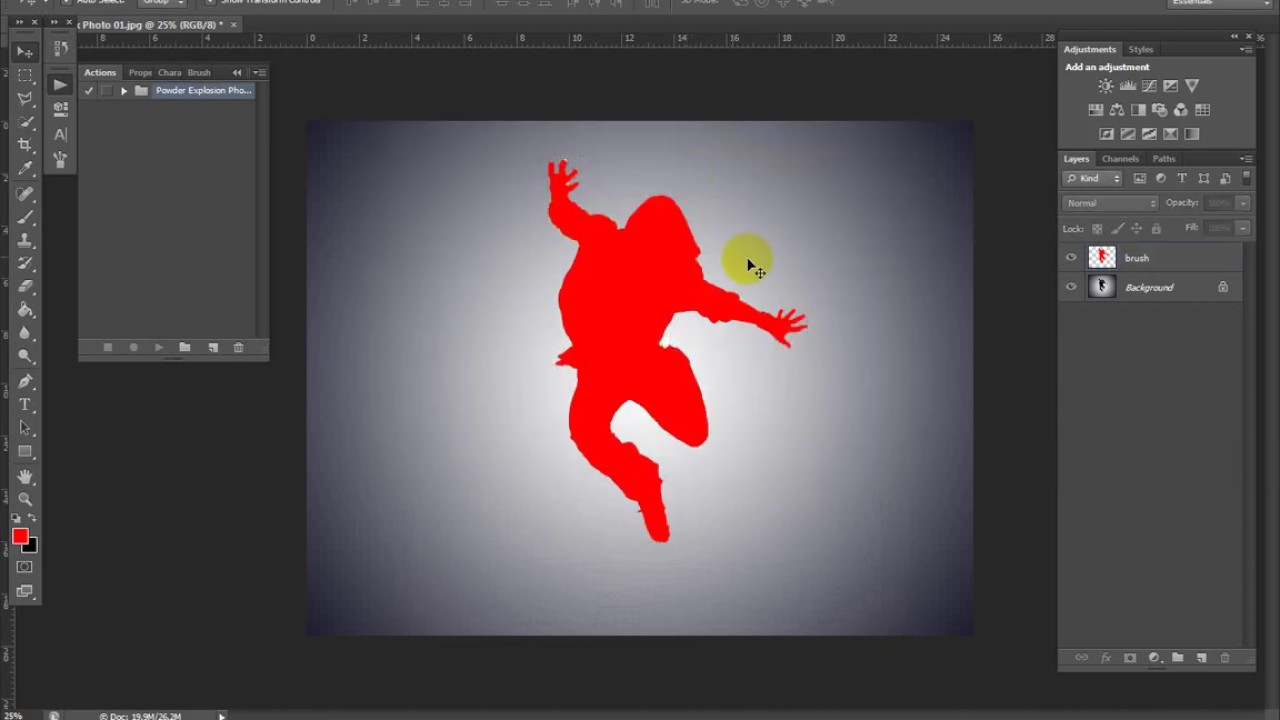
Task: Switch to the Styles tab
Action: [1141, 50]
